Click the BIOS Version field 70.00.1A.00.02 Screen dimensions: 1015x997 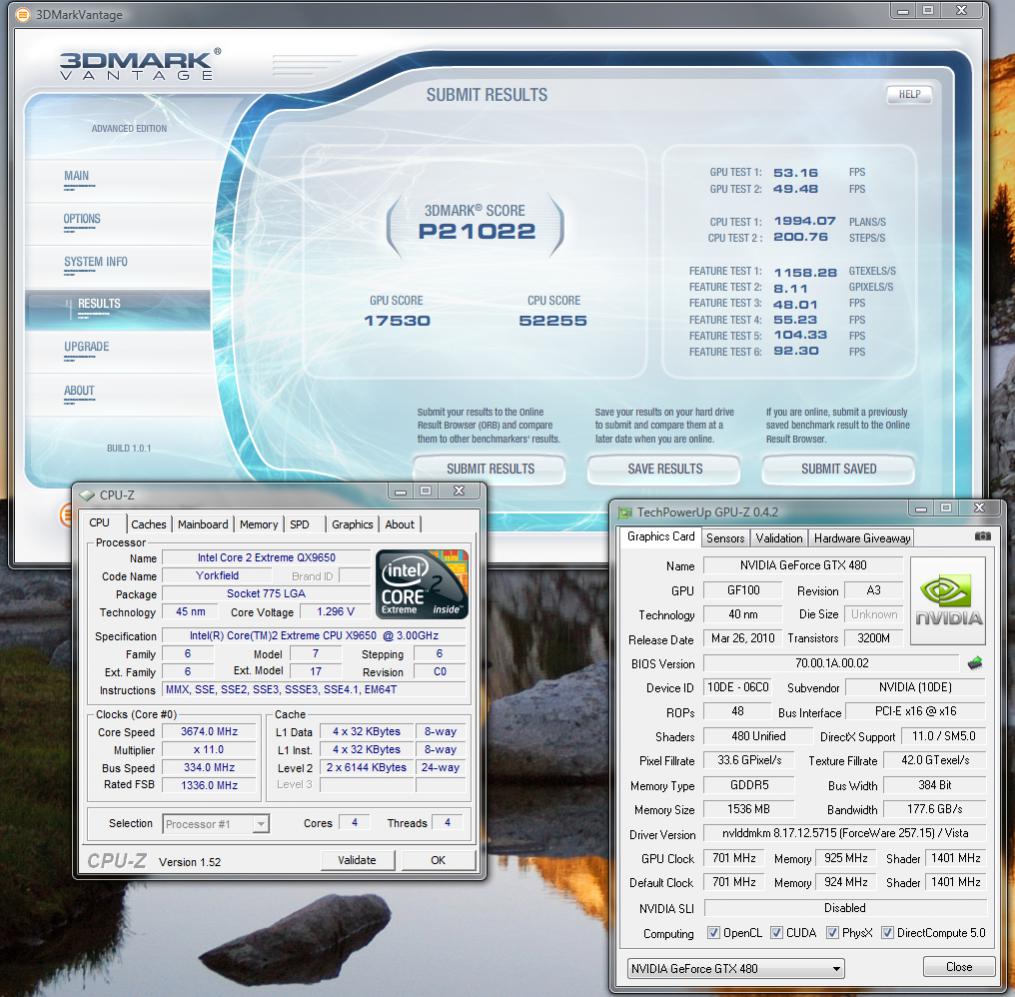[x=831, y=663]
